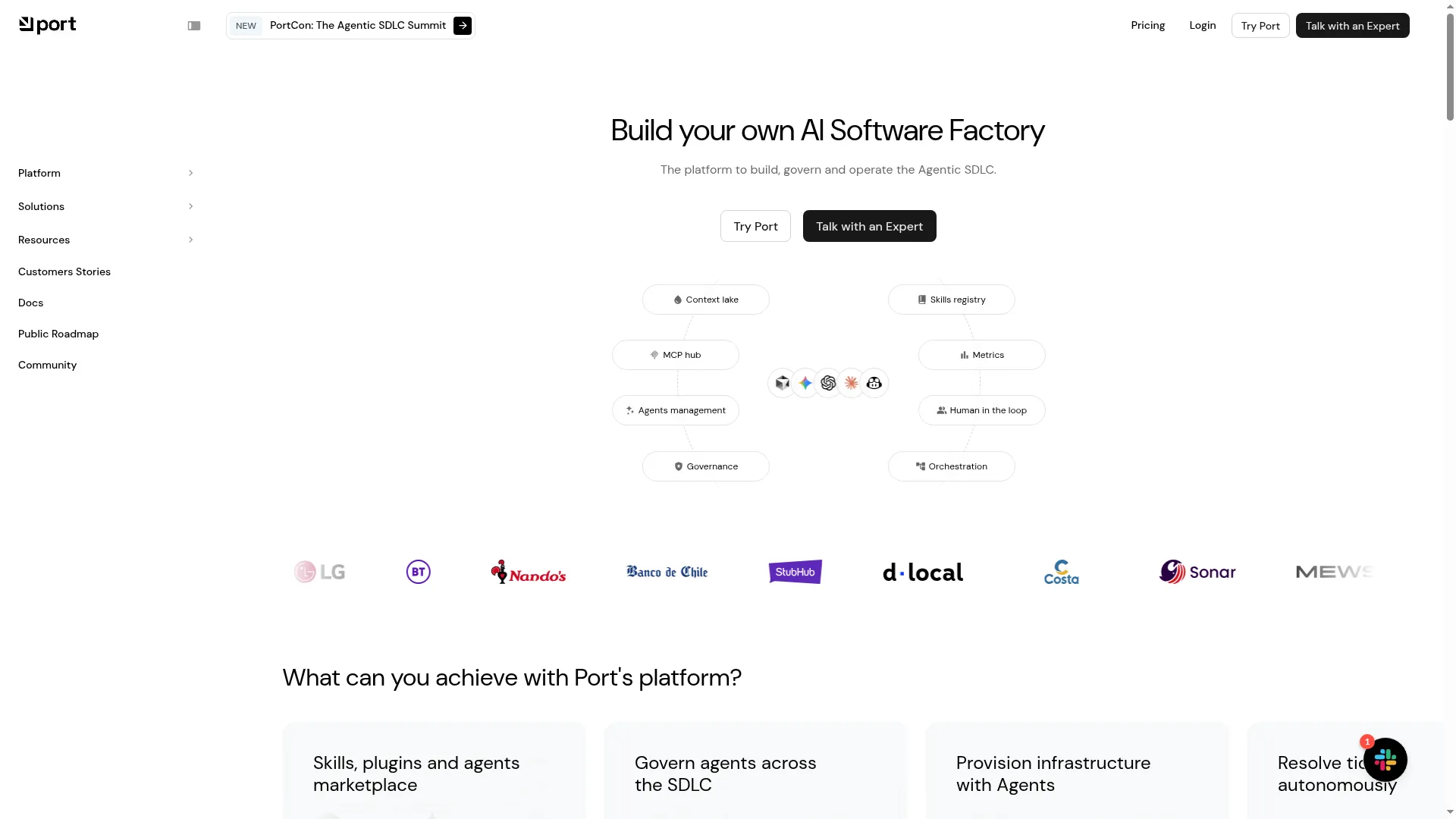This screenshot has height=819, width=1456.
Task: Click the Nando's customer logo
Action: point(529,572)
